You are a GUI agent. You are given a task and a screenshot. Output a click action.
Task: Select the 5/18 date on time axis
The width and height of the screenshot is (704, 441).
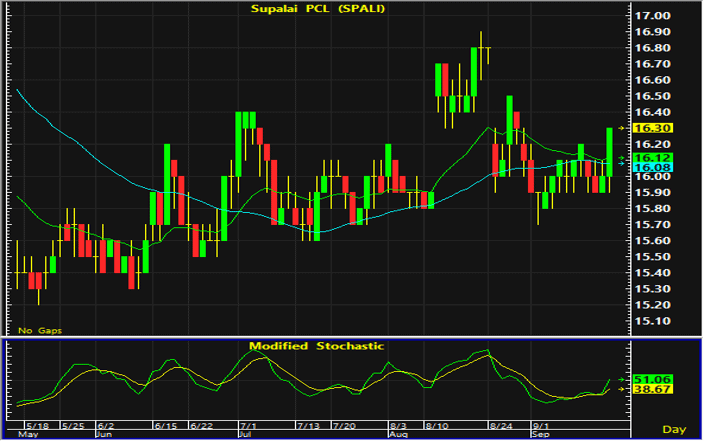point(37,426)
